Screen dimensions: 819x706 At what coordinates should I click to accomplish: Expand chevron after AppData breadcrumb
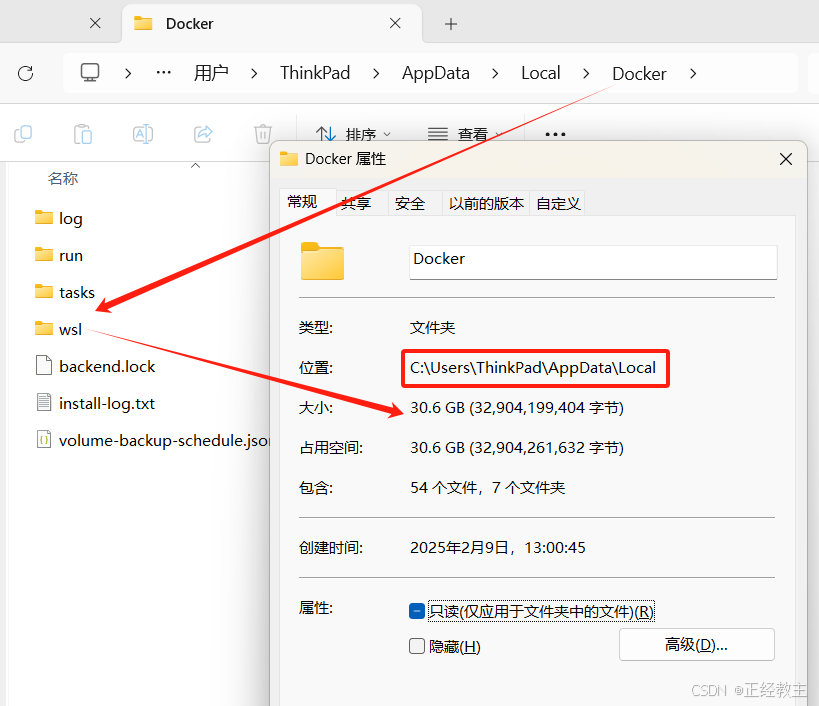[495, 74]
